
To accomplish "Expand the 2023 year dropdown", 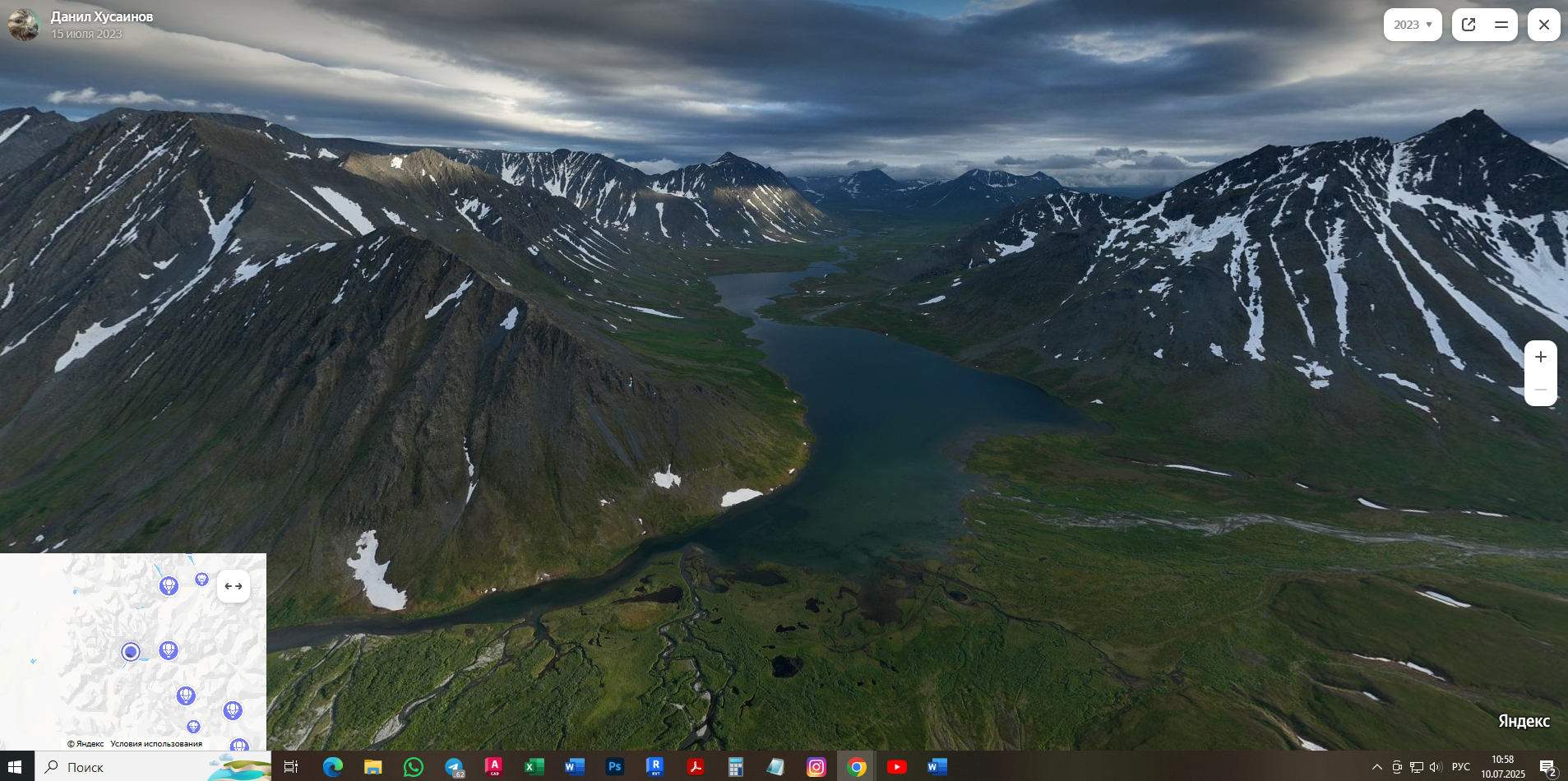I will click(x=1413, y=25).
